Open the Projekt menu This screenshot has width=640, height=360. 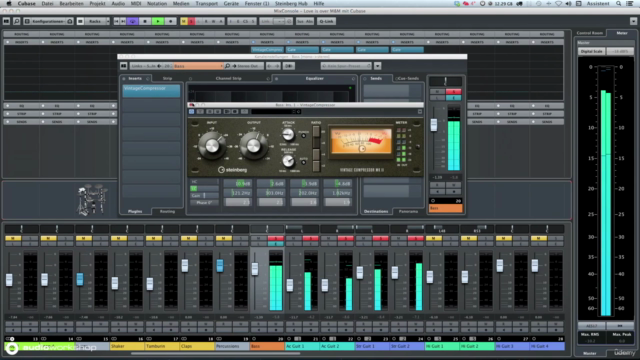(98, 3)
